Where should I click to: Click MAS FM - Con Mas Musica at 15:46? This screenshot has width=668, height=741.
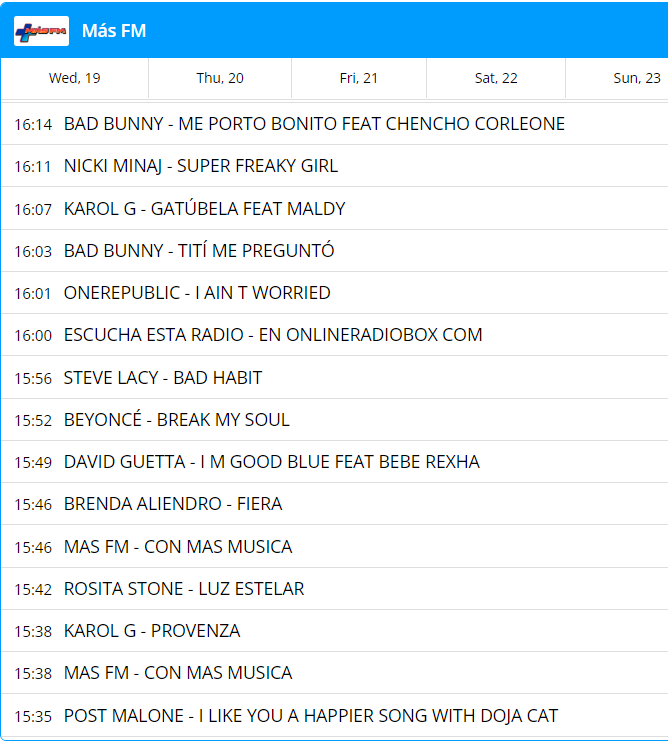point(178,547)
